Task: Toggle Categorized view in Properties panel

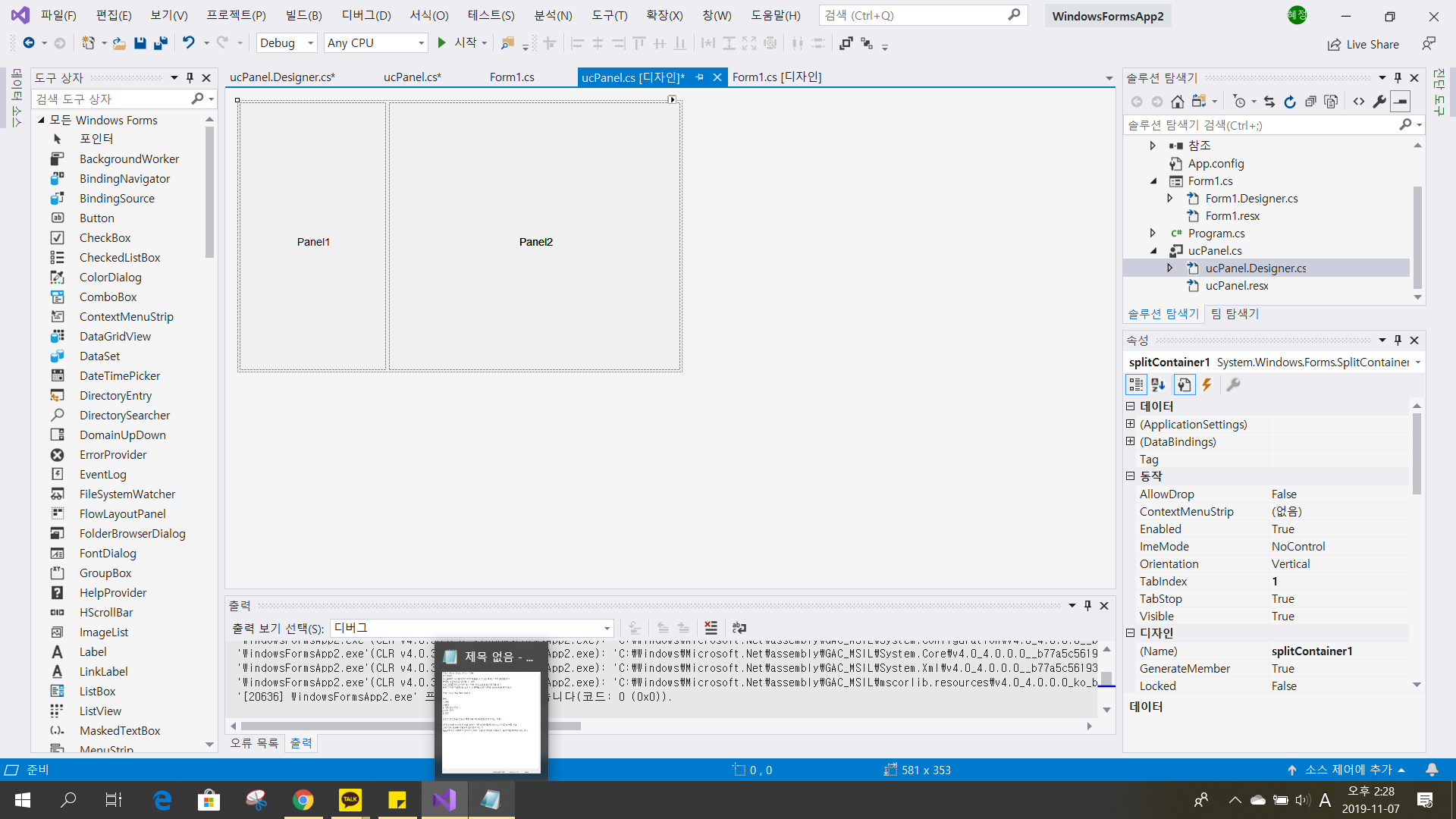Action: coord(1135,385)
